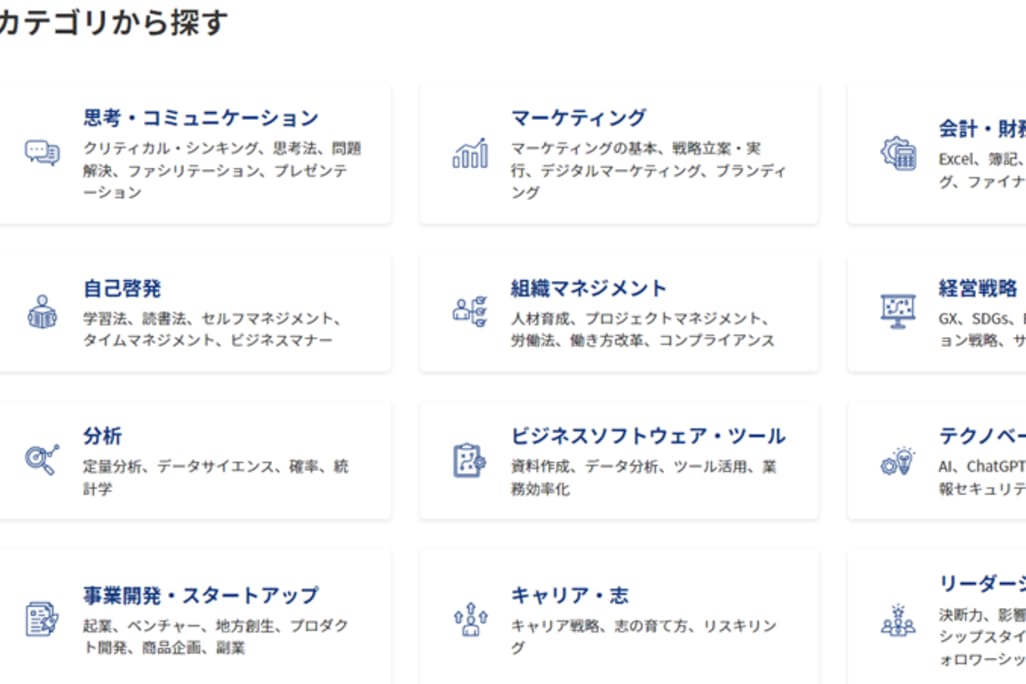The height and width of the screenshot is (684, 1026).
Task: Open the マーケティング category title
Action: click(x=579, y=118)
